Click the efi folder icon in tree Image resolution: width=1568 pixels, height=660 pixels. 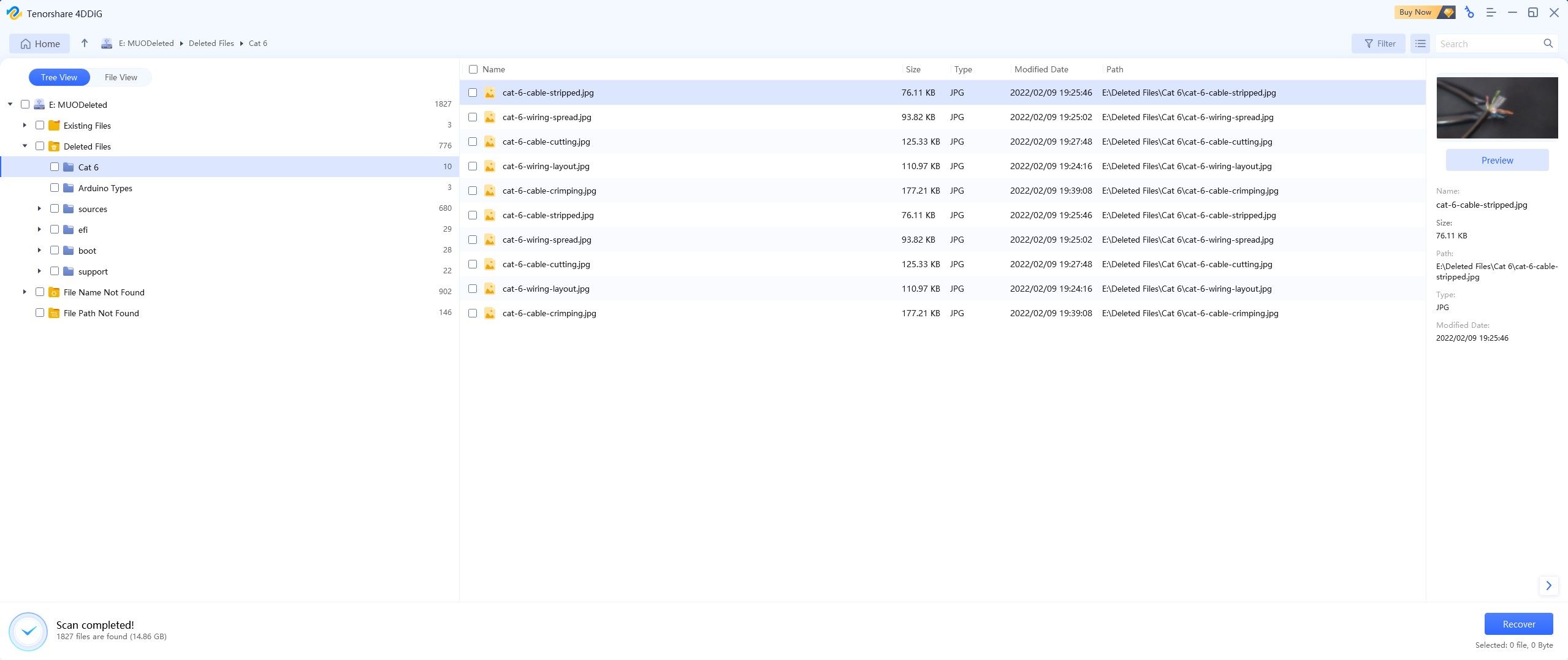tap(69, 230)
